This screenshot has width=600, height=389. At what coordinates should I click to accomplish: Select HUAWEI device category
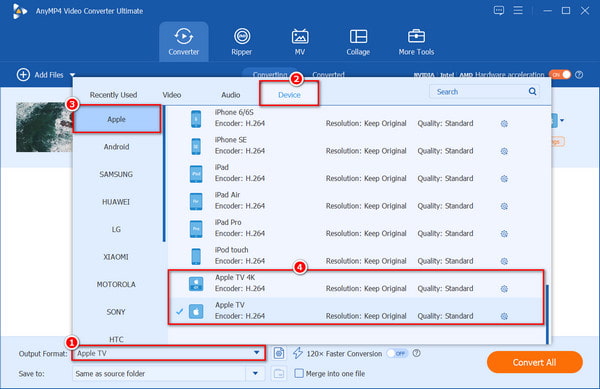click(x=116, y=202)
